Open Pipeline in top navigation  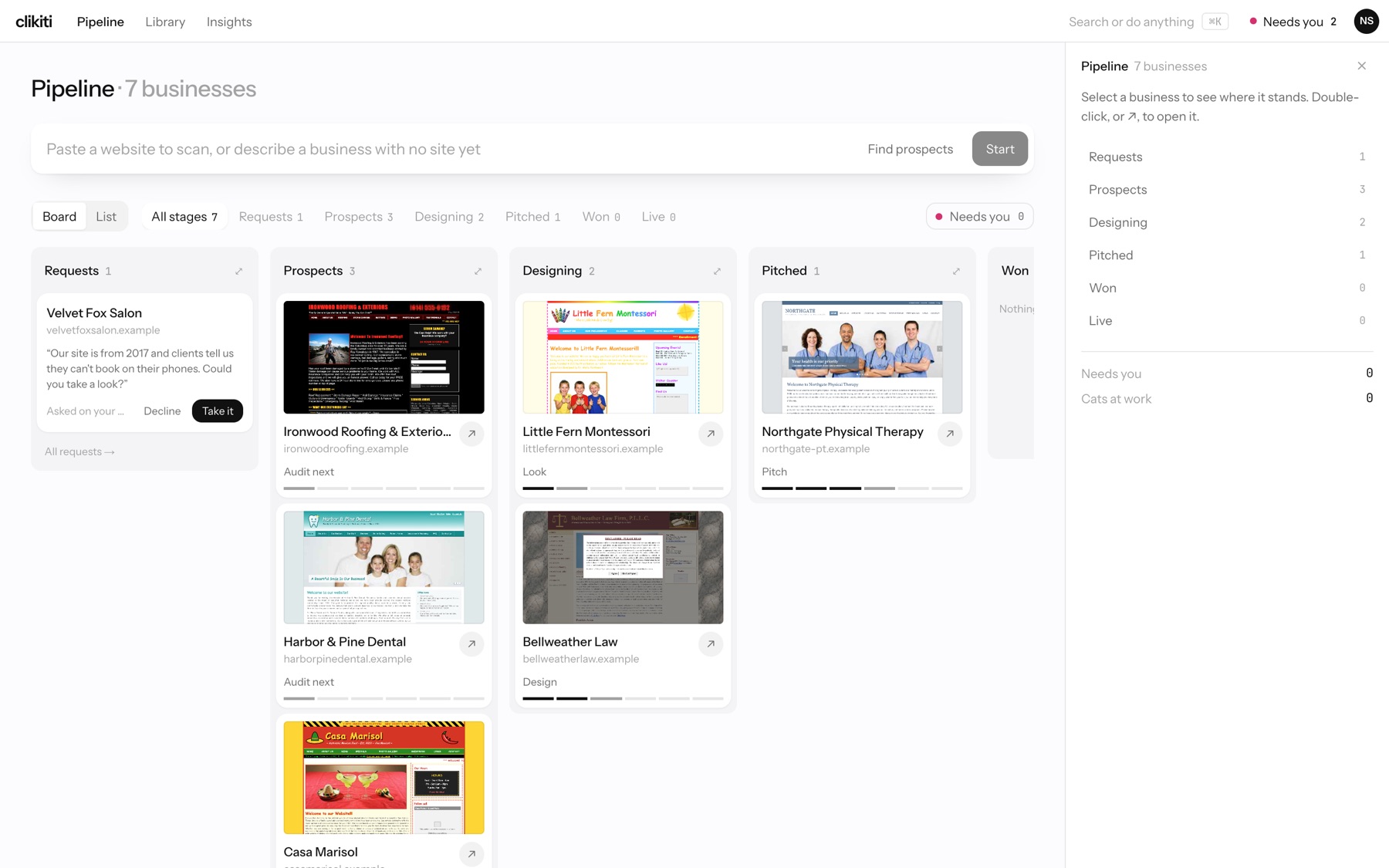point(100,22)
